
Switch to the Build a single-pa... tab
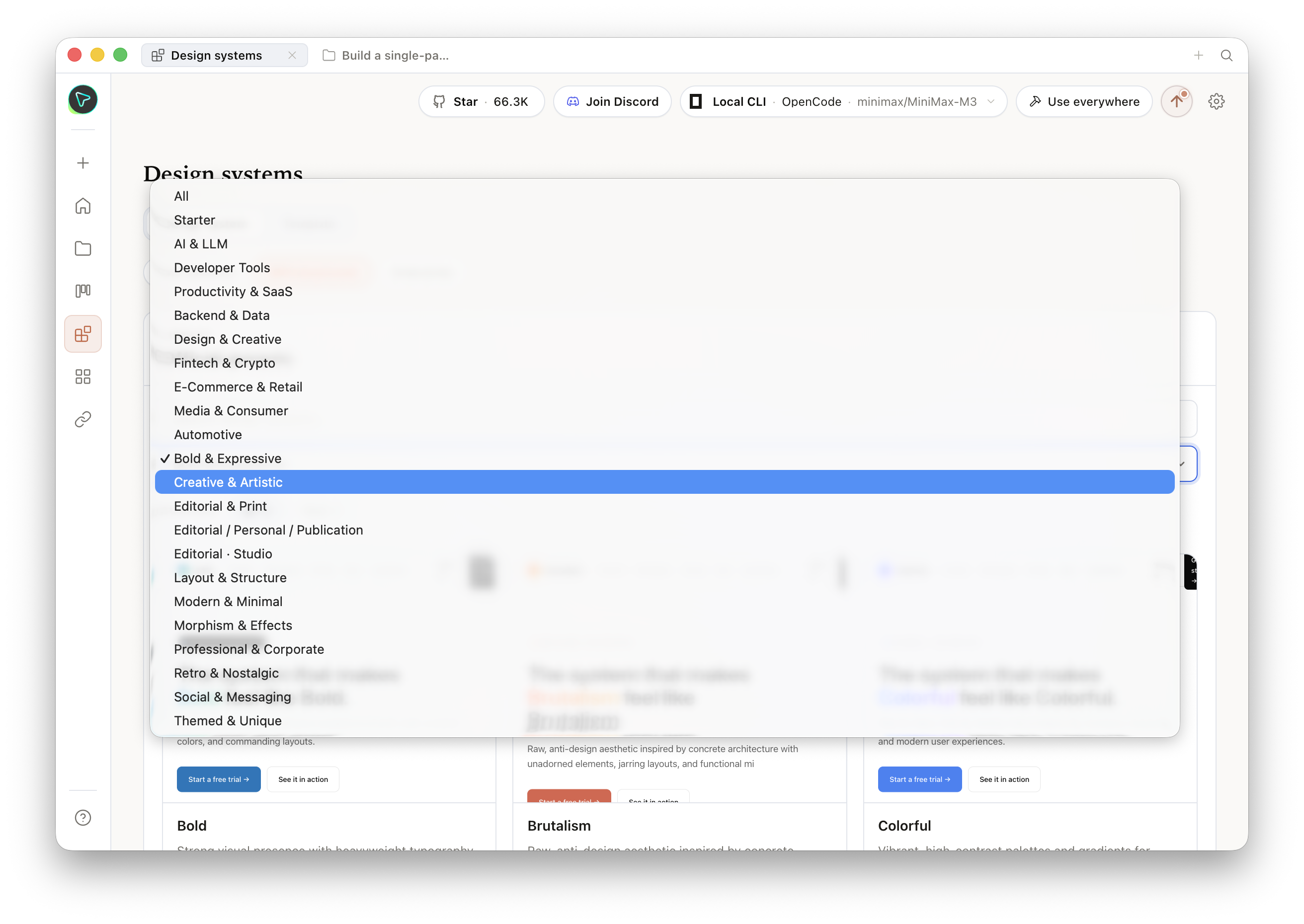point(387,55)
